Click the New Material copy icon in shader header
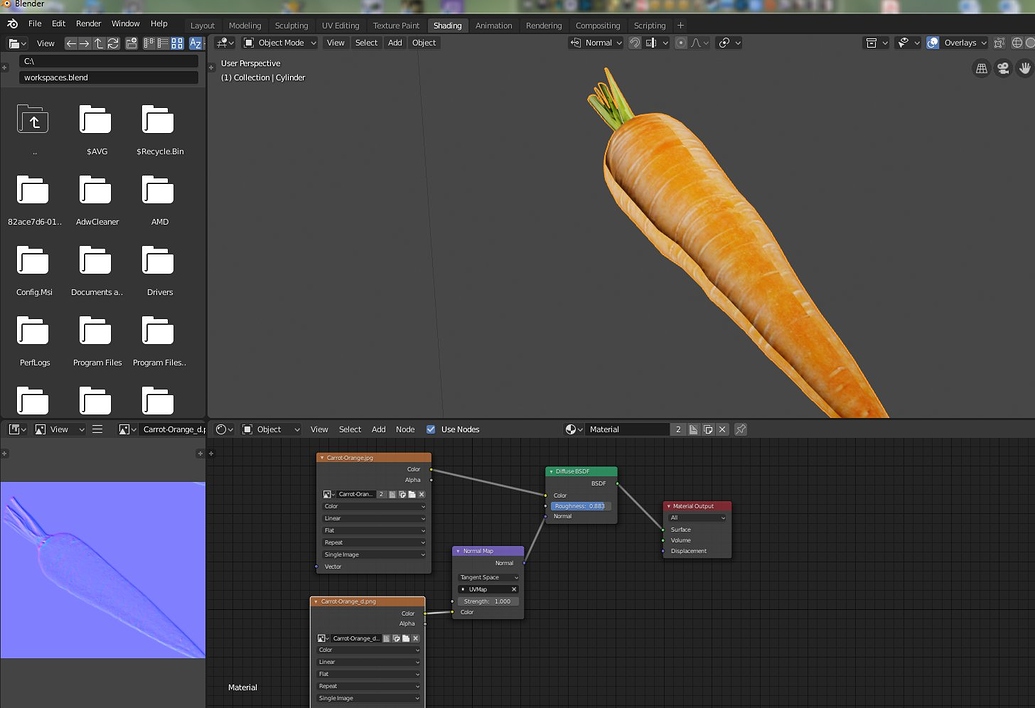The image size is (1035, 708). point(706,429)
